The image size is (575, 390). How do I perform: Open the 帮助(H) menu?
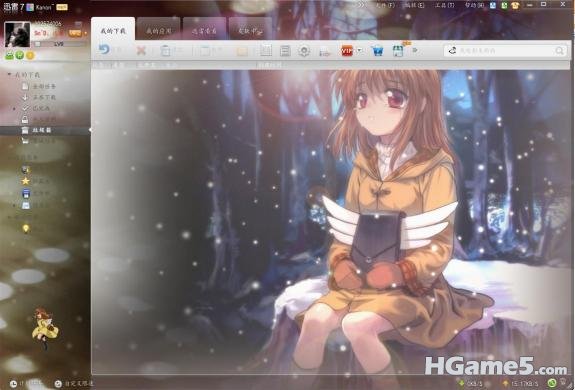tap(475, 5)
